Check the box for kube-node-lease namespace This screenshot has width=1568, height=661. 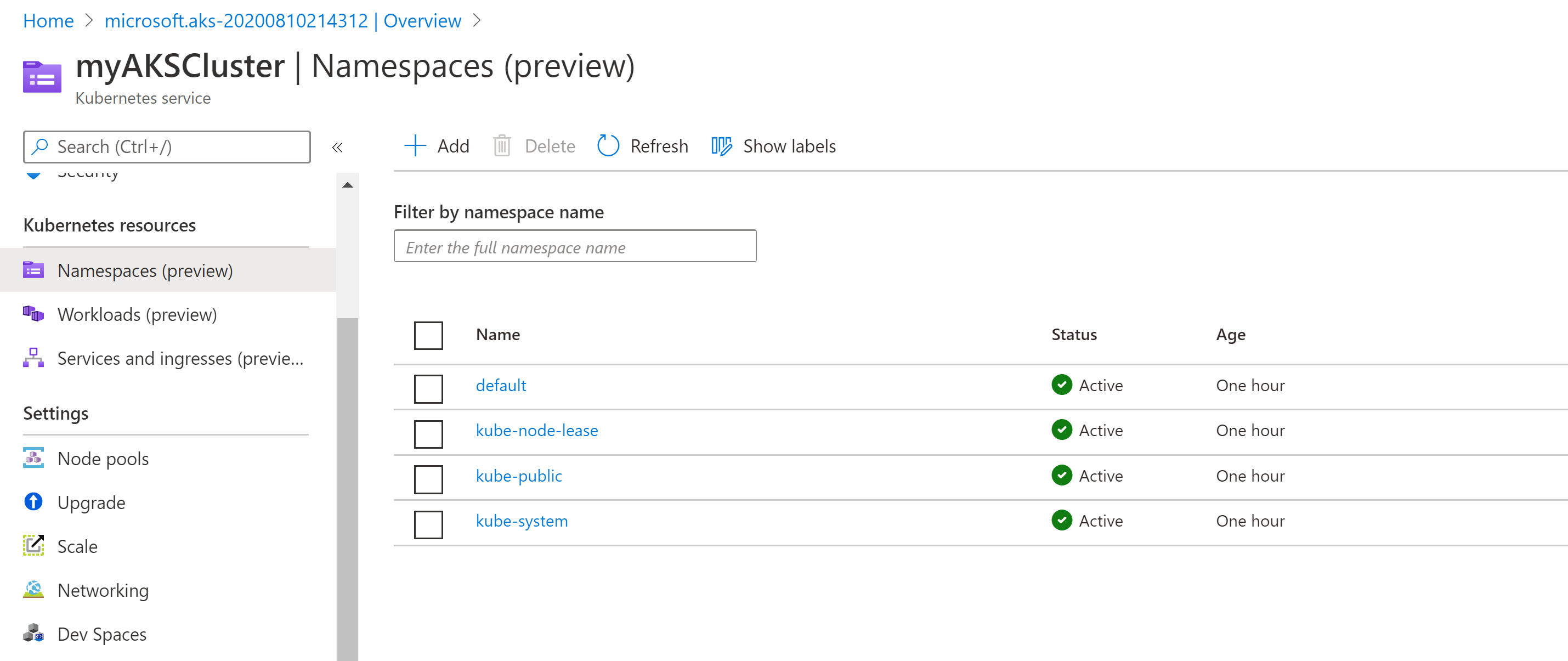coord(428,434)
